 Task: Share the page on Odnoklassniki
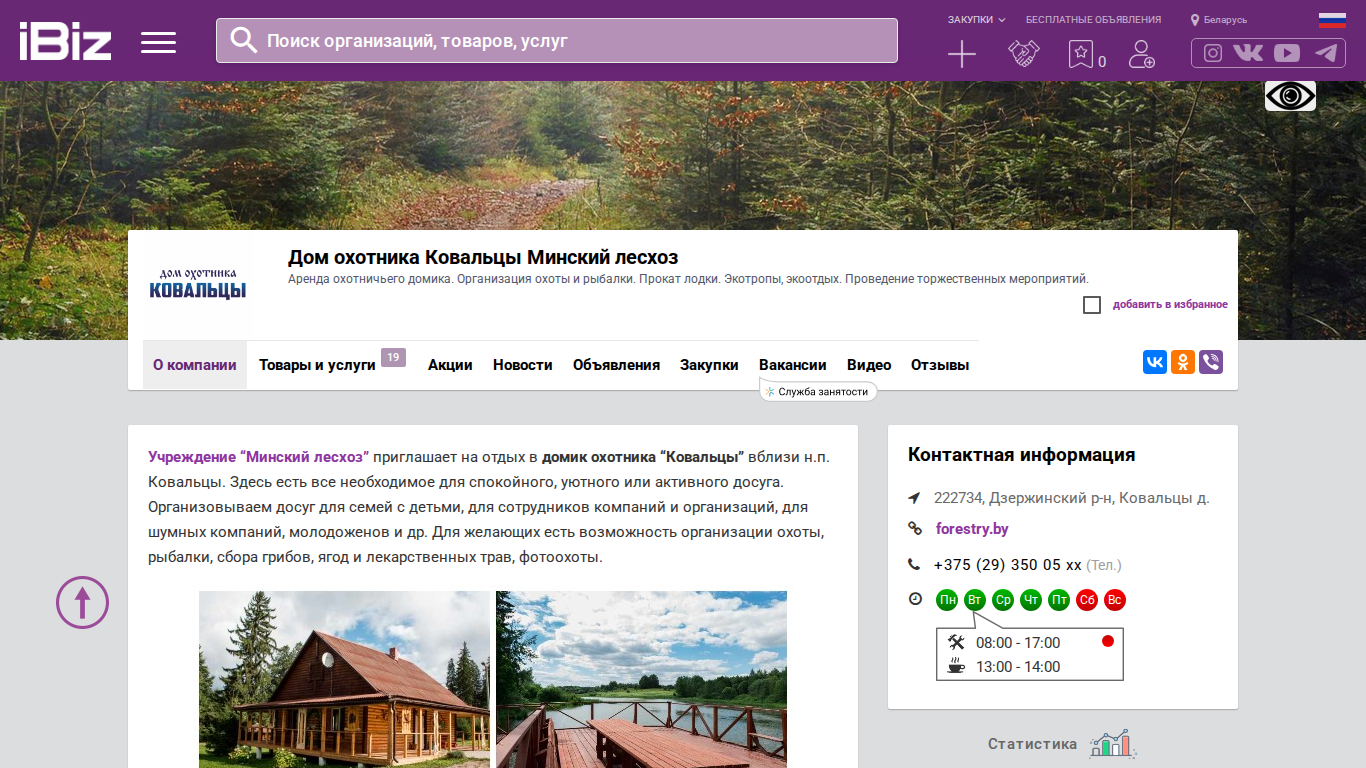(1183, 362)
